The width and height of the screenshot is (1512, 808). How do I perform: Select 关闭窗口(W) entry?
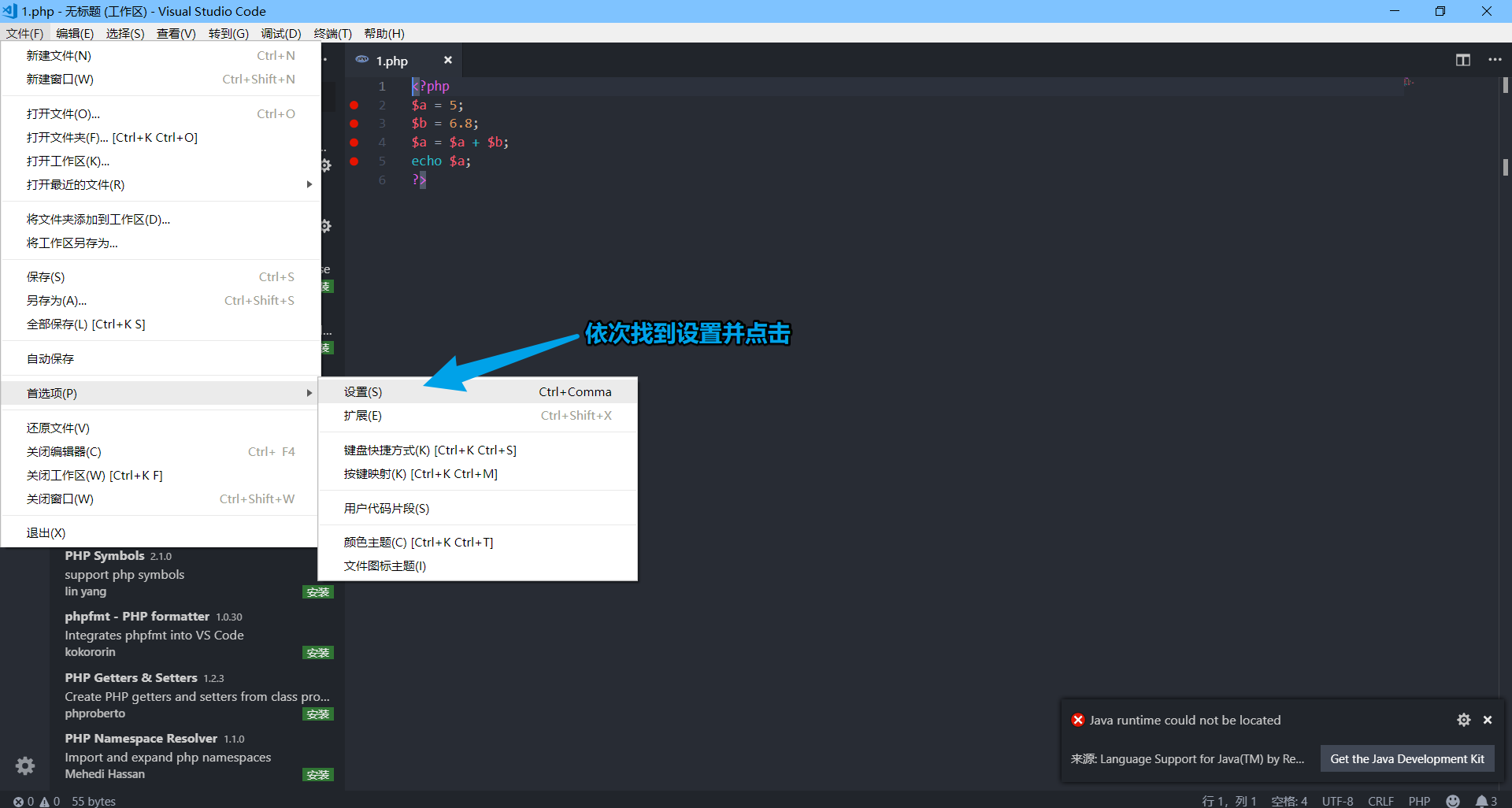click(161, 499)
